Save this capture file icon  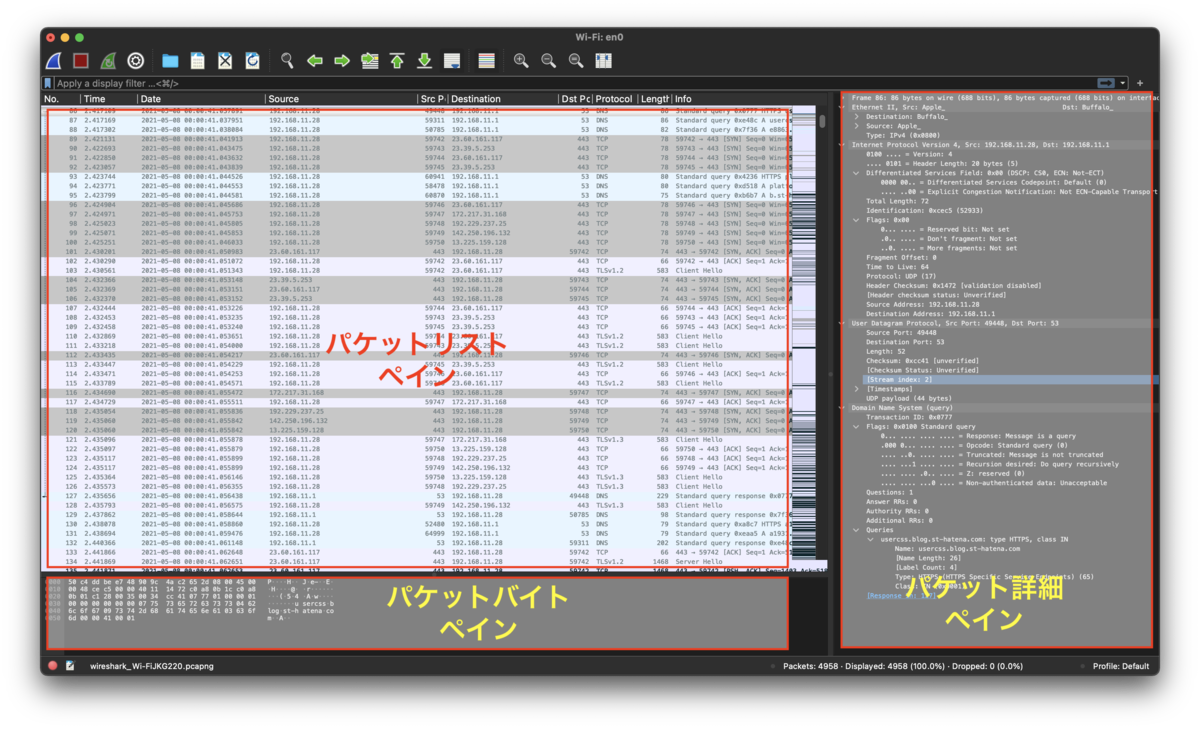pyautogui.click(x=198, y=61)
